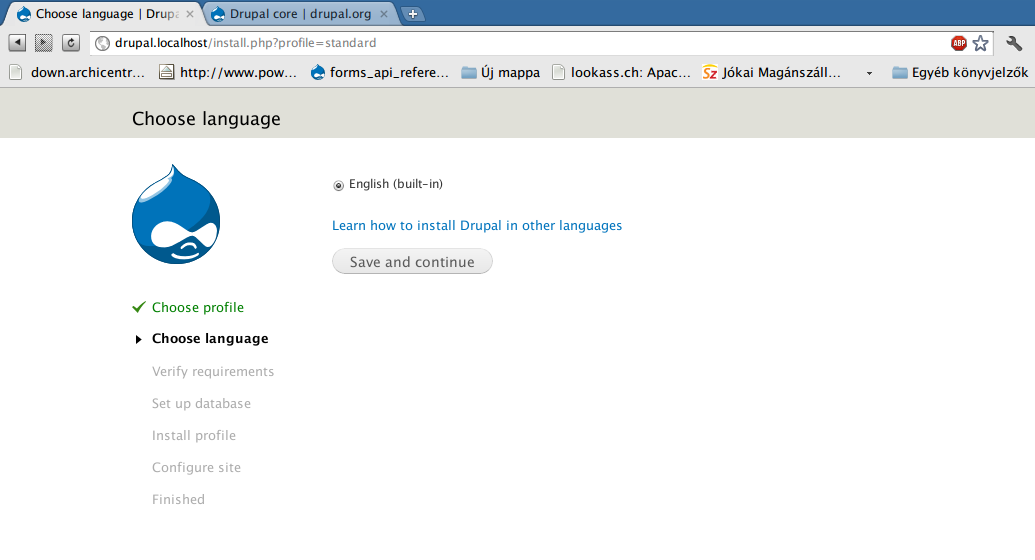Bookmark this page with the star icon
The image size is (1035, 560).
(981, 43)
